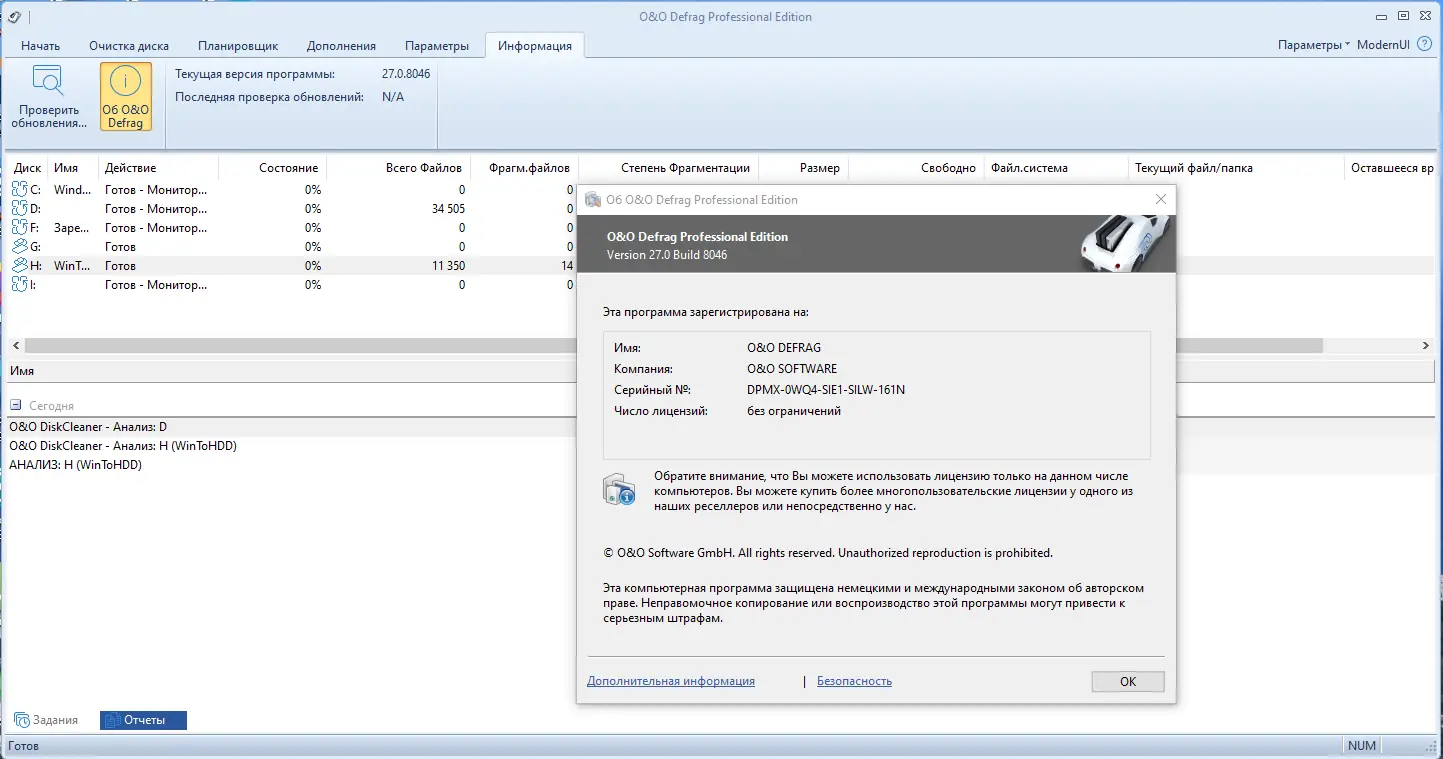The height and width of the screenshot is (759, 1443).
Task: Go to the Планировщик ribbon tab
Action: click(238, 46)
